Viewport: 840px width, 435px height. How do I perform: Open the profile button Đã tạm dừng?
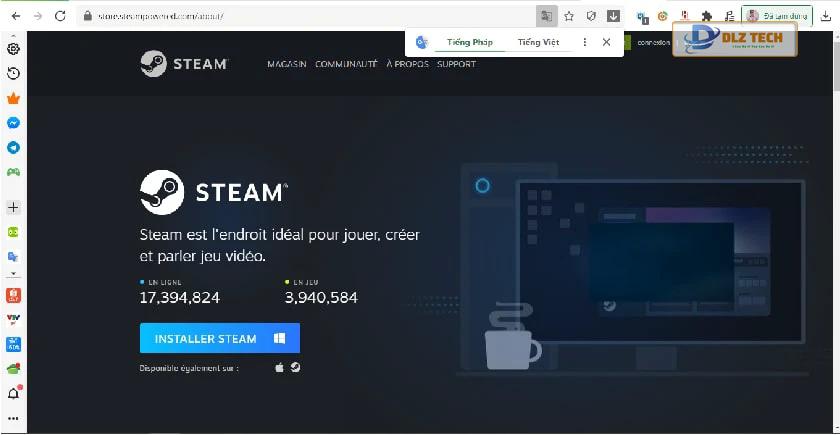click(x=777, y=16)
